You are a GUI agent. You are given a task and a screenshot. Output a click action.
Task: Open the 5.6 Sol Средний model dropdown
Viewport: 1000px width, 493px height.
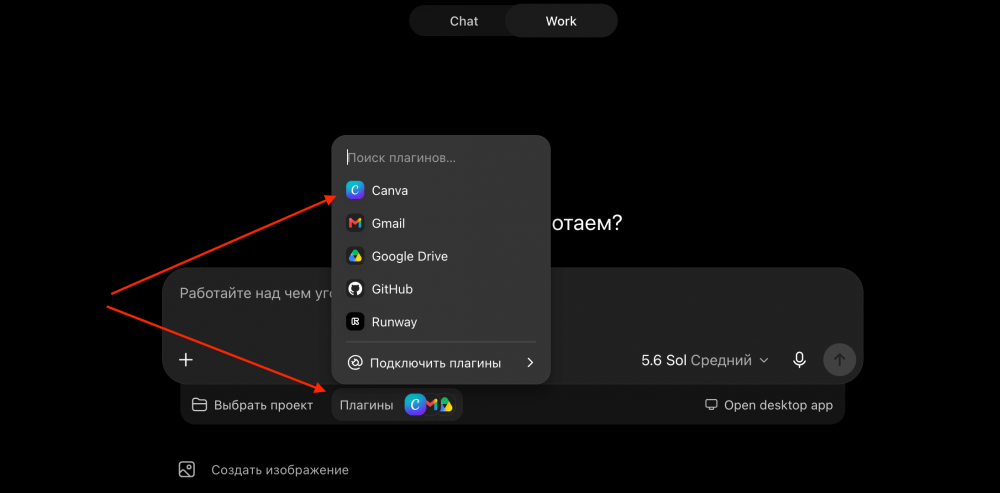coord(705,360)
